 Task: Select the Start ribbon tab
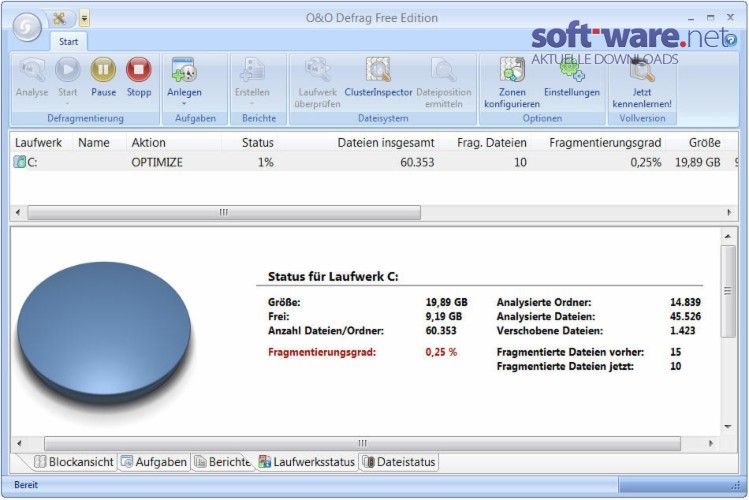pyautogui.click(x=68, y=42)
